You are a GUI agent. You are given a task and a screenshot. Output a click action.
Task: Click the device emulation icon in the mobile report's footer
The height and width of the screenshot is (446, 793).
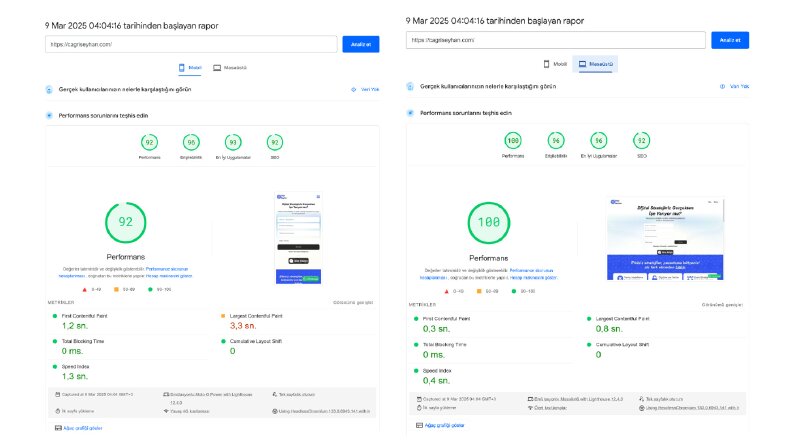[166, 394]
